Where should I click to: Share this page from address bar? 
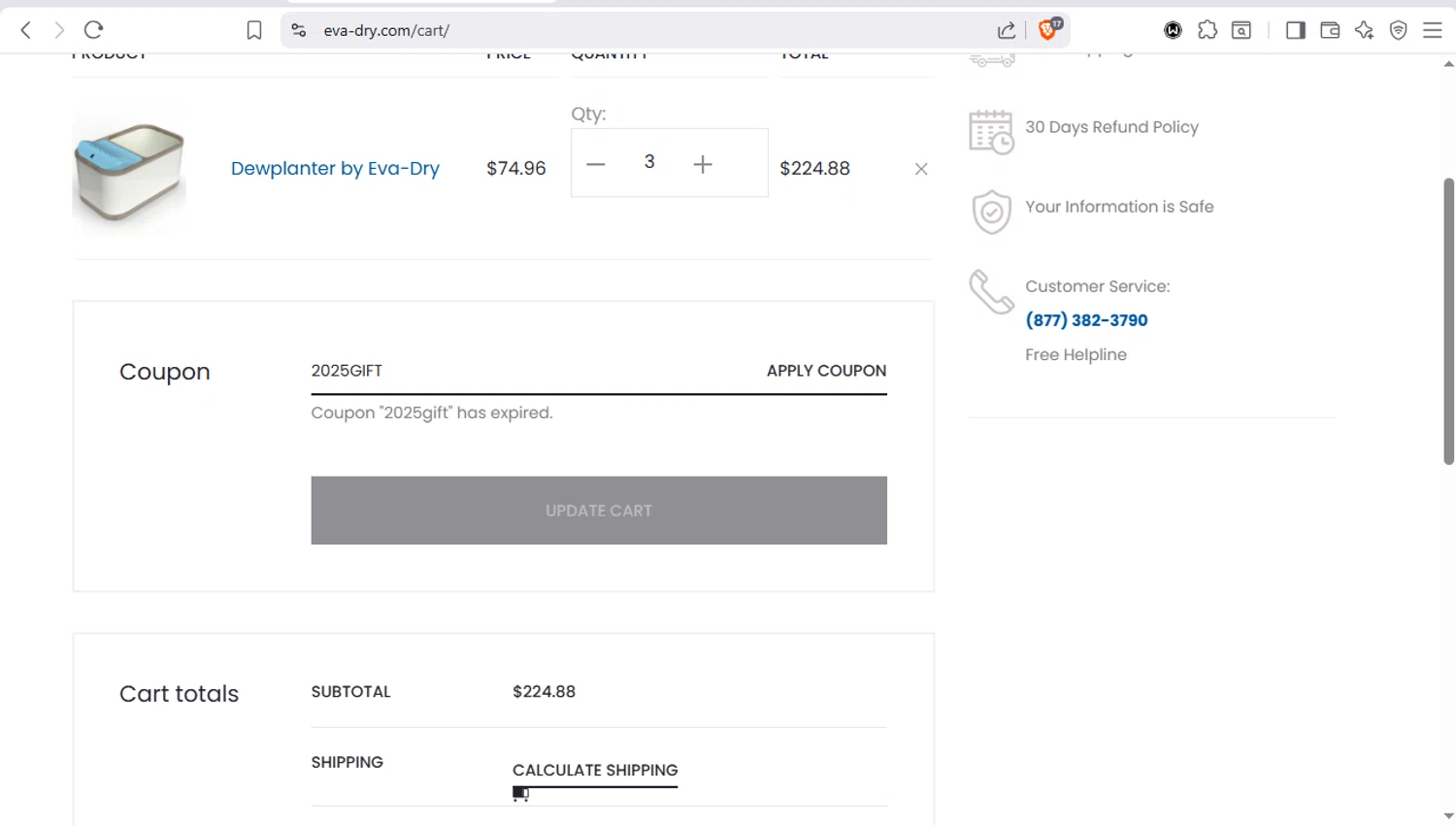point(1007,30)
